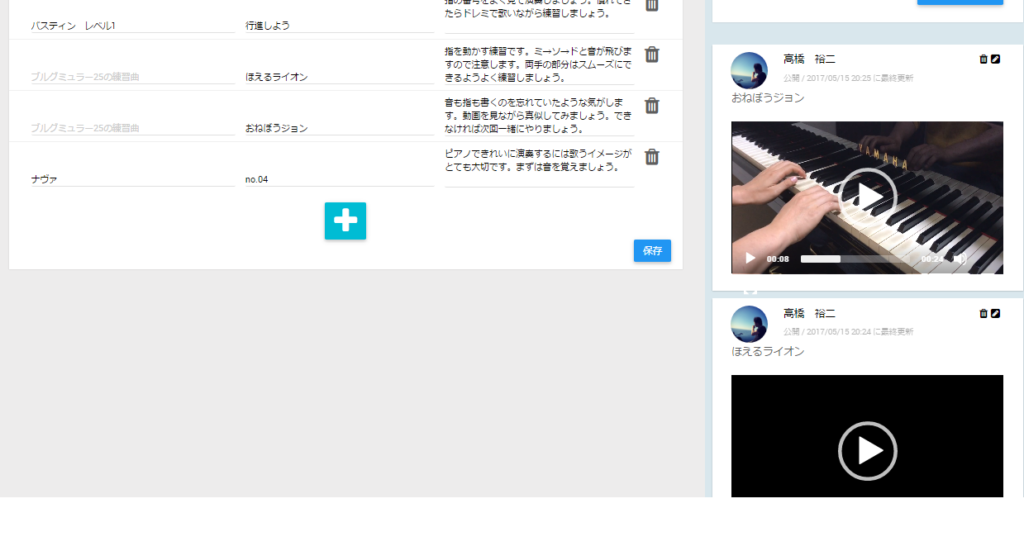Delete the ほえるライオン row with trash icon
Screen dimensions: 1024x546
[652, 55]
